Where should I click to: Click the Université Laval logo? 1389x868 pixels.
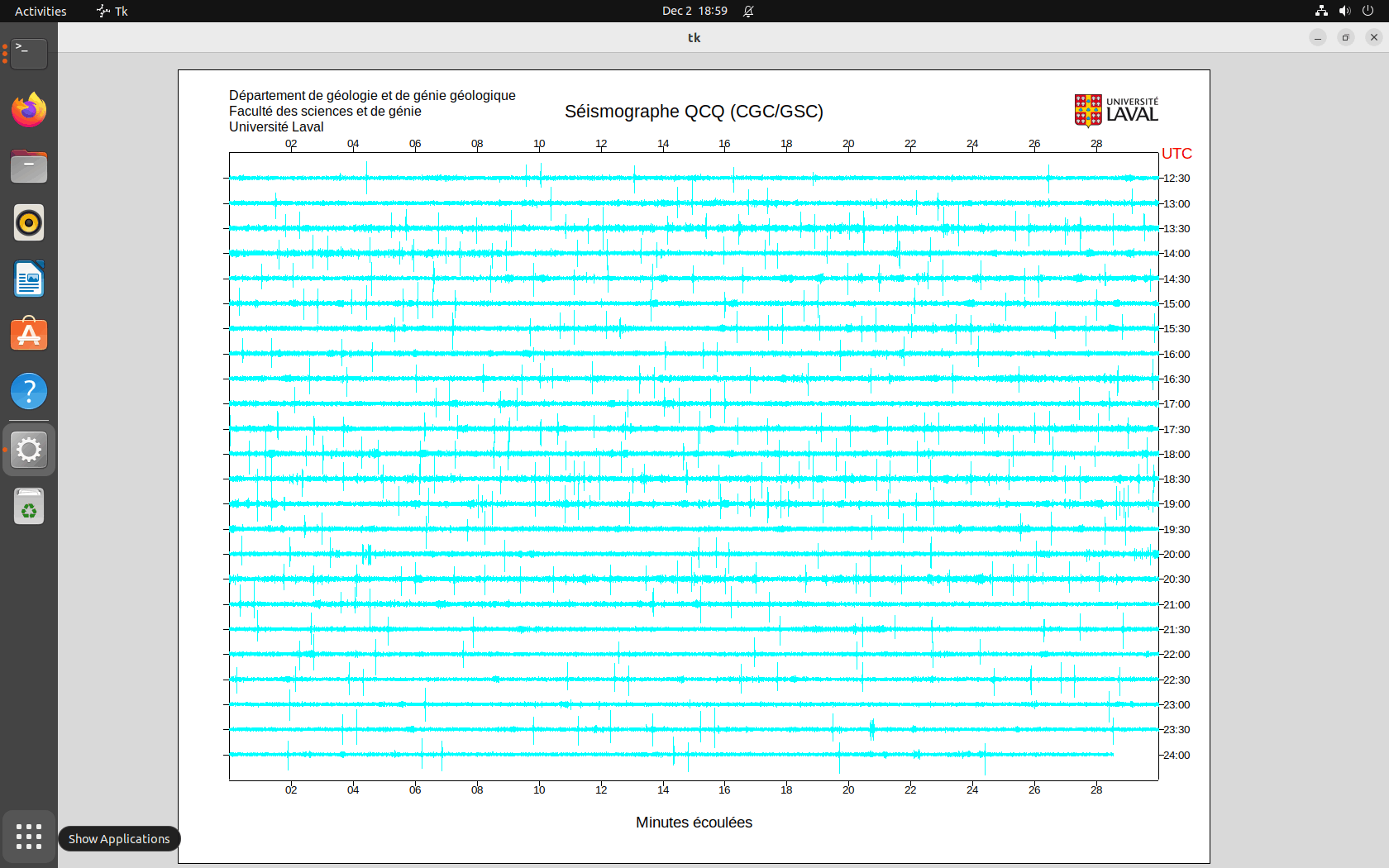click(x=1116, y=111)
